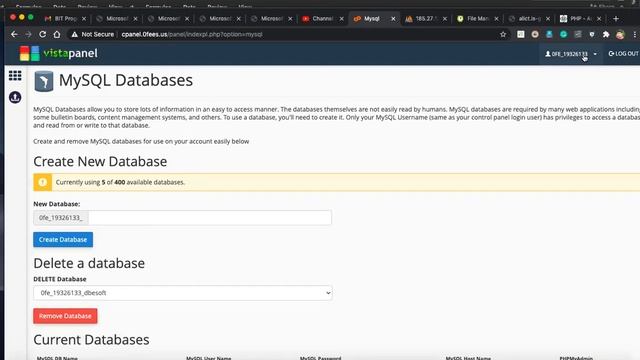Open the Chrome three-dot menu
The image size is (640, 360).
coord(635,35)
